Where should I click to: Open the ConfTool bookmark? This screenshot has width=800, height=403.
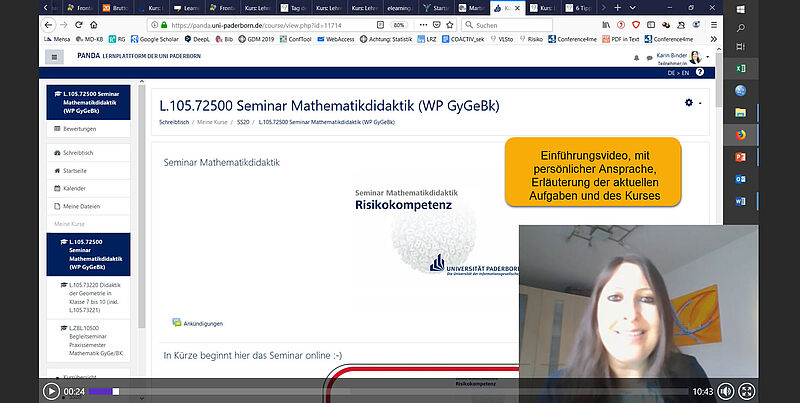pos(295,39)
